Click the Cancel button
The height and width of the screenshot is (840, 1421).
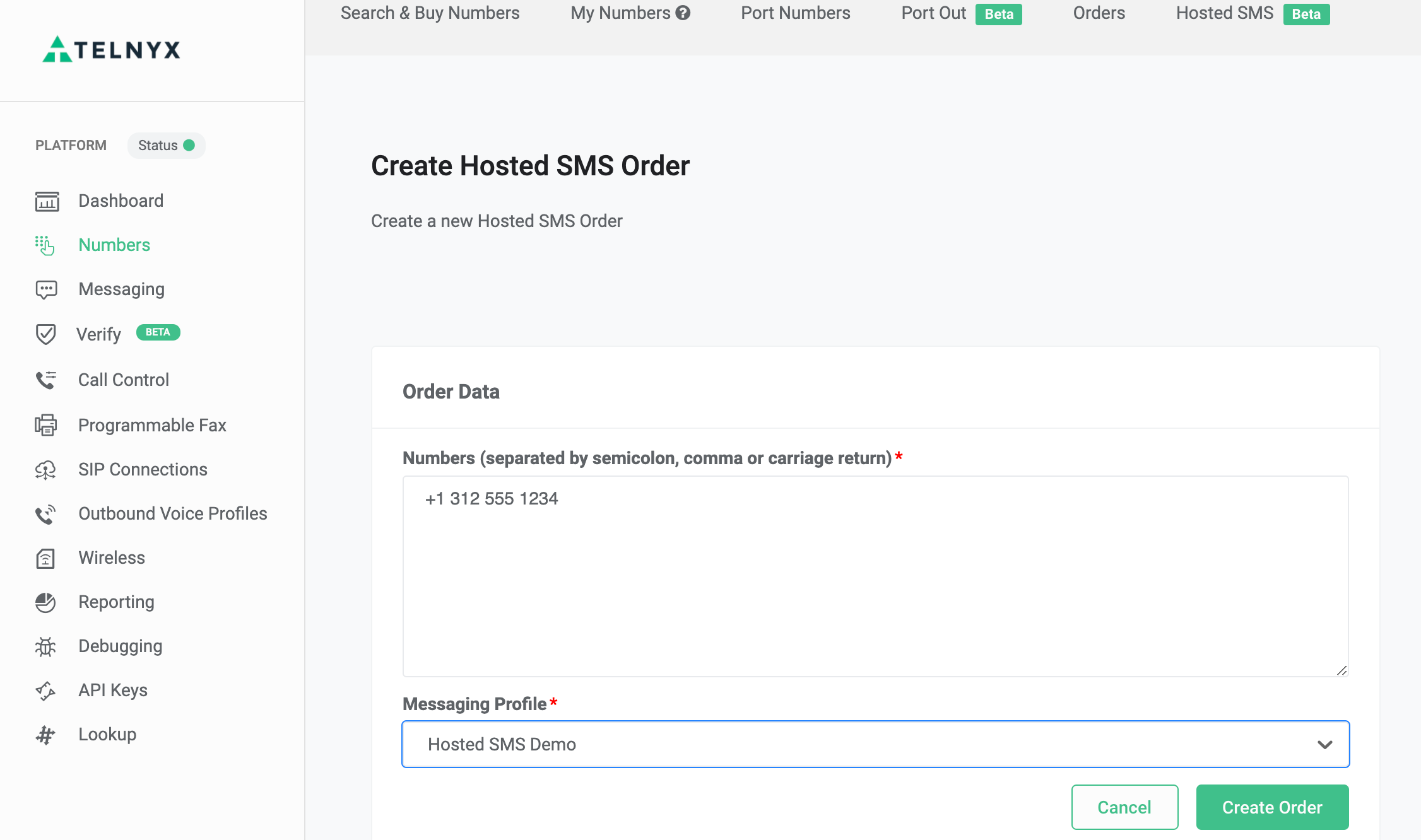coord(1124,807)
